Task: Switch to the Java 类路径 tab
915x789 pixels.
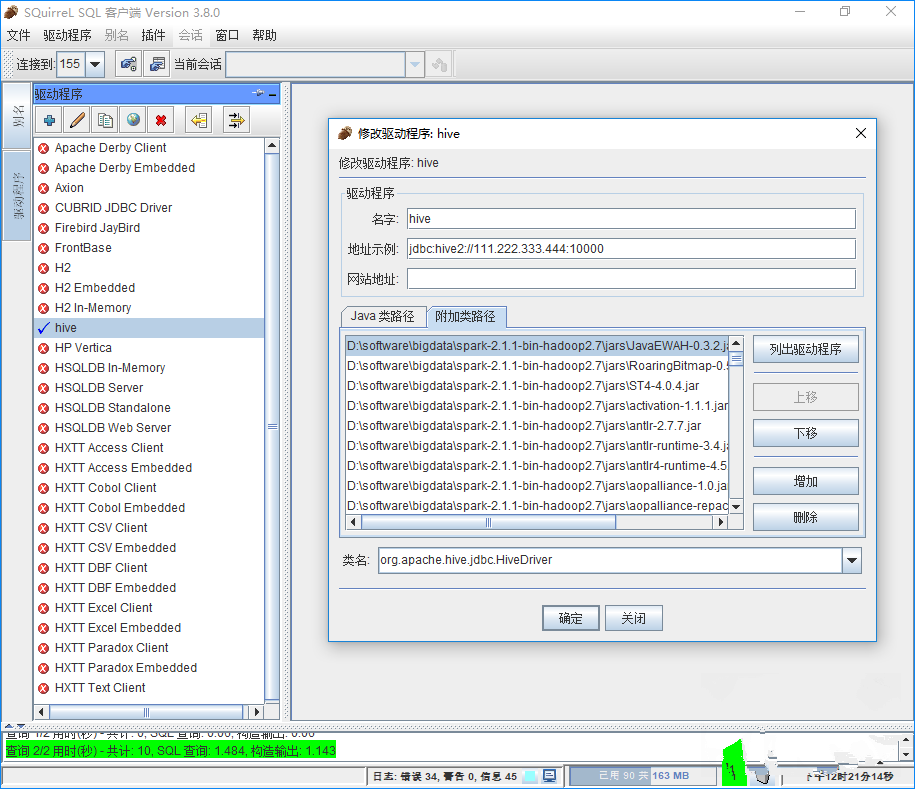Action: [x=382, y=316]
